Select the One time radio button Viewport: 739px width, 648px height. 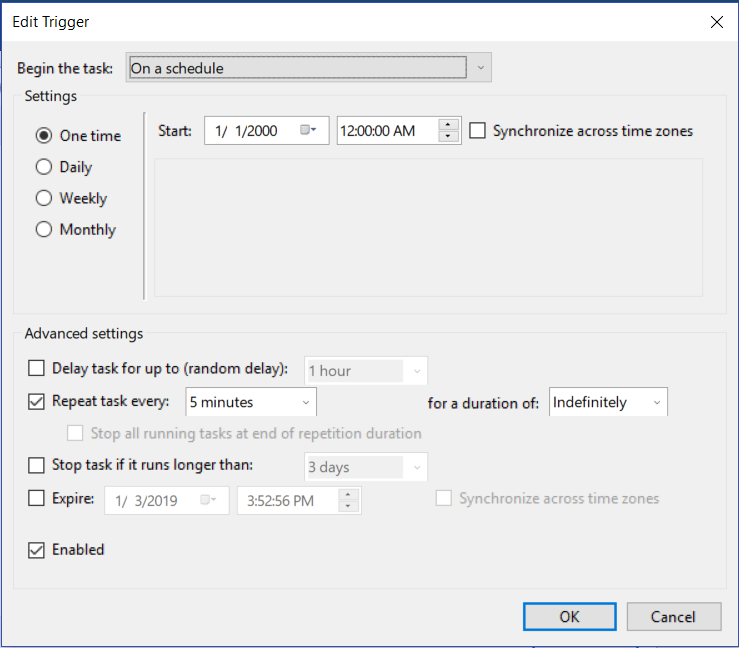pyautogui.click(x=44, y=136)
